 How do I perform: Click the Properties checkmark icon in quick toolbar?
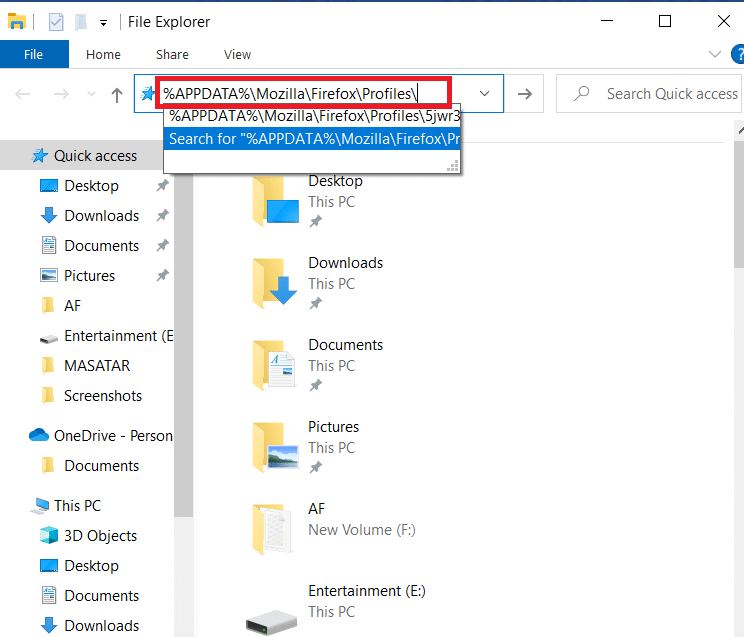56,22
